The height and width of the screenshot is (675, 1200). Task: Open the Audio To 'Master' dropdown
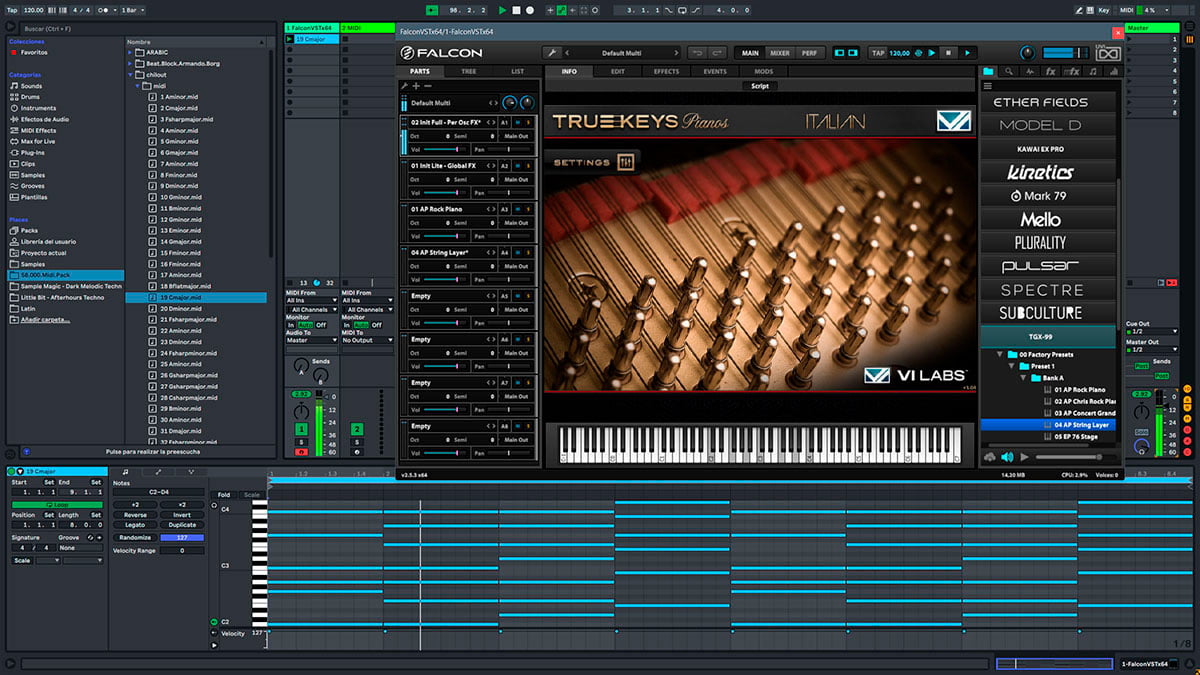coord(312,340)
